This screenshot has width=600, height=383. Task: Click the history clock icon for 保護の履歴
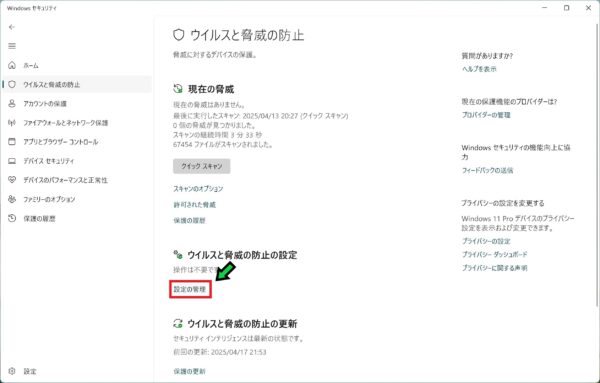pyautogui.click(x=12, y=218)
